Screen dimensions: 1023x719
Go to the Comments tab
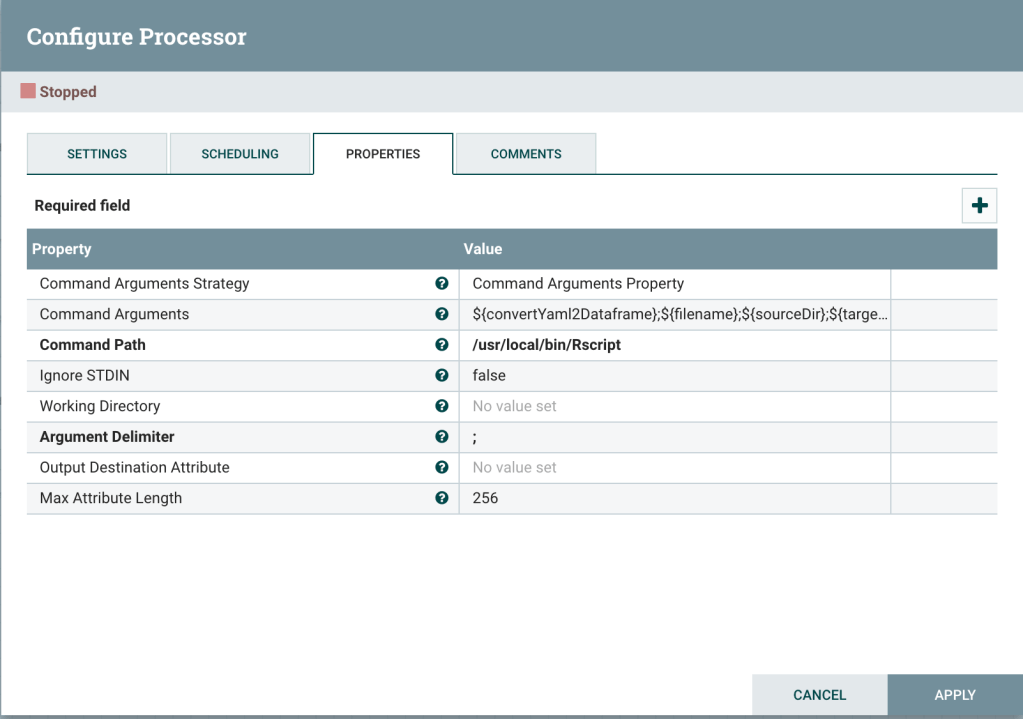[526, 154]
